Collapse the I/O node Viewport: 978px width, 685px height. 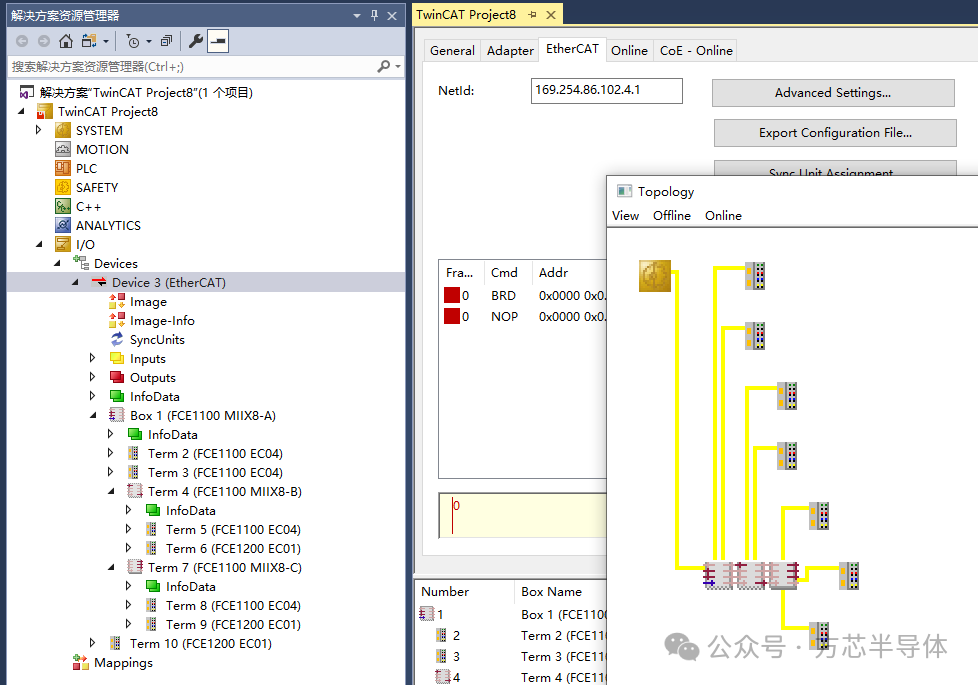(x=39, y=245)
